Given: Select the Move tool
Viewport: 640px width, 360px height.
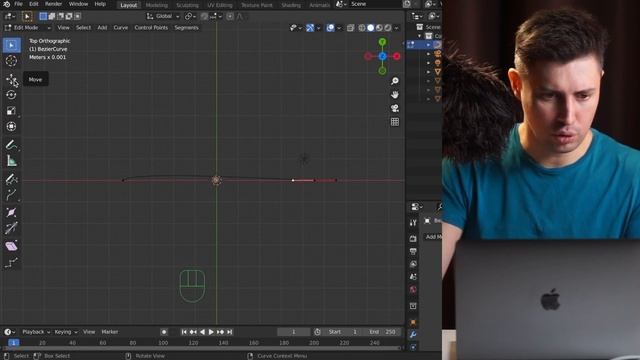Looking at the screenshot, I should tap(11, 80).
